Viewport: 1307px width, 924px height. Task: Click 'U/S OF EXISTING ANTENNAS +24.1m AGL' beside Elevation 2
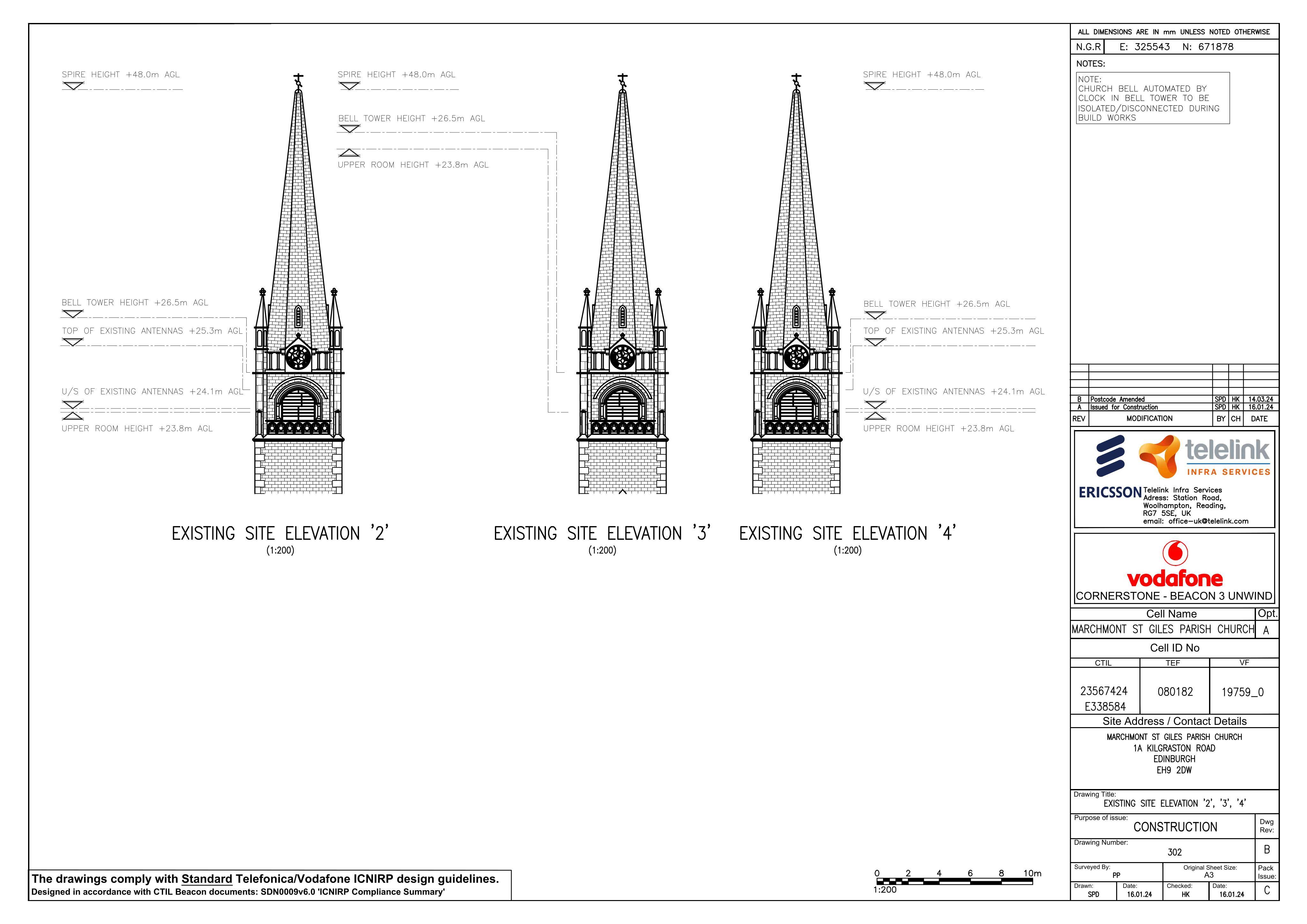coord(152,392)
